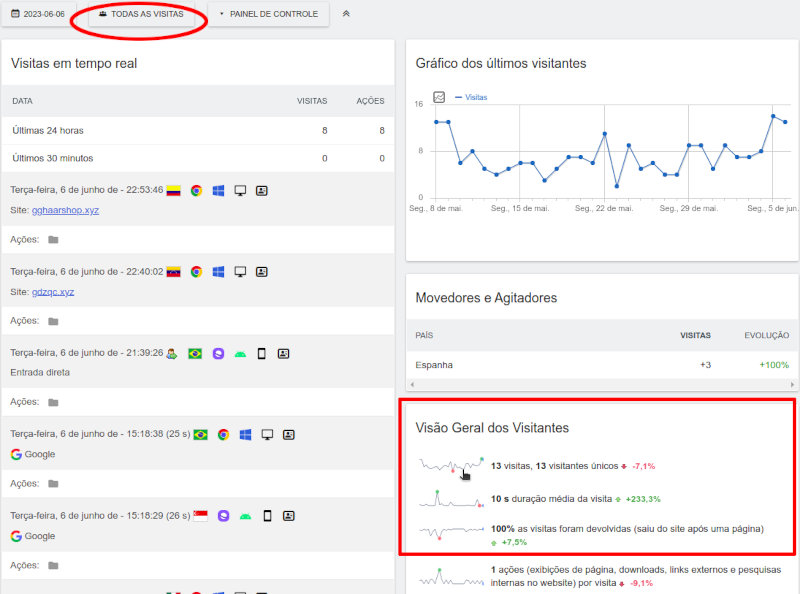Click the actions folder icon for 22:53:46 visit
This screenshot has width=800, height=594.
53,239
